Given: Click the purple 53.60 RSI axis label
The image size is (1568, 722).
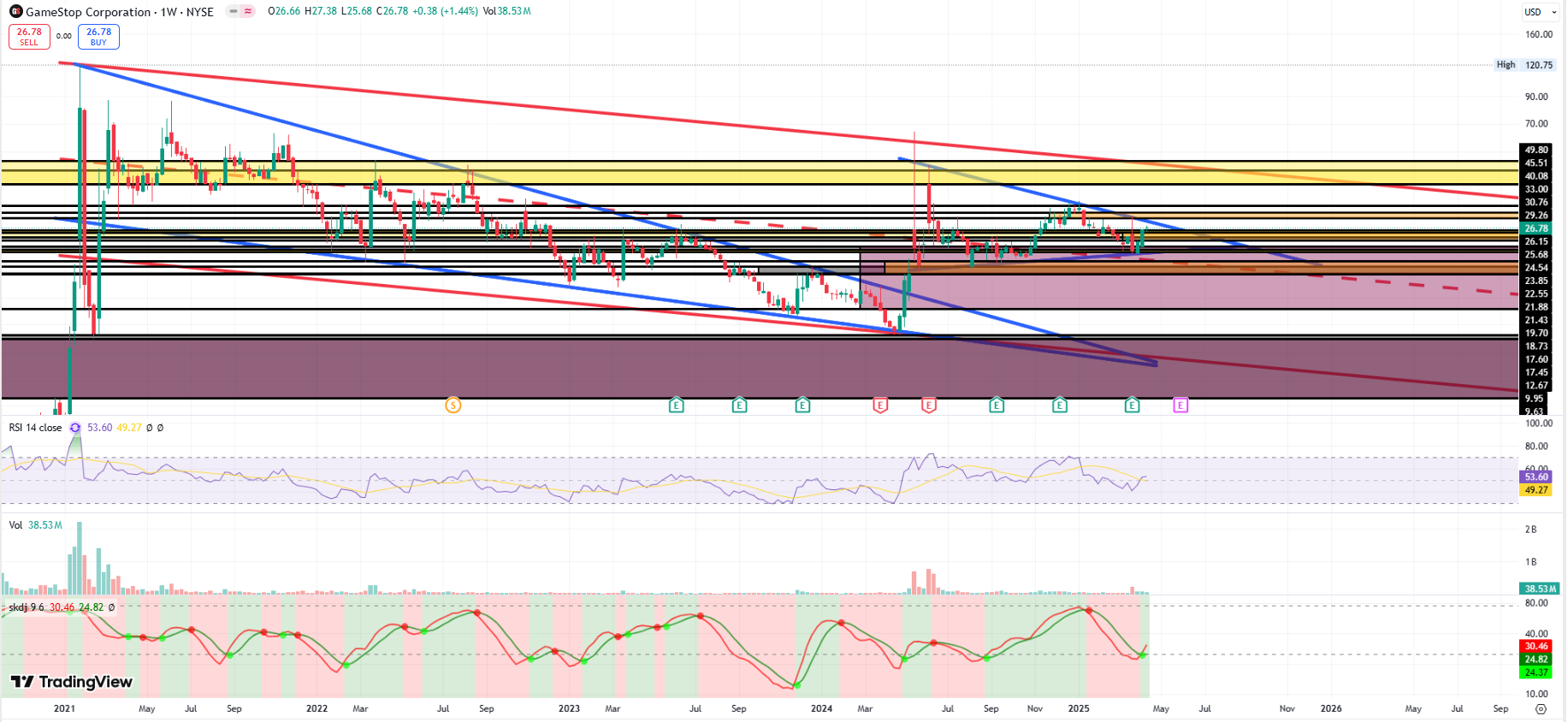Looking at the screenshot, I should pos(1536,477).
